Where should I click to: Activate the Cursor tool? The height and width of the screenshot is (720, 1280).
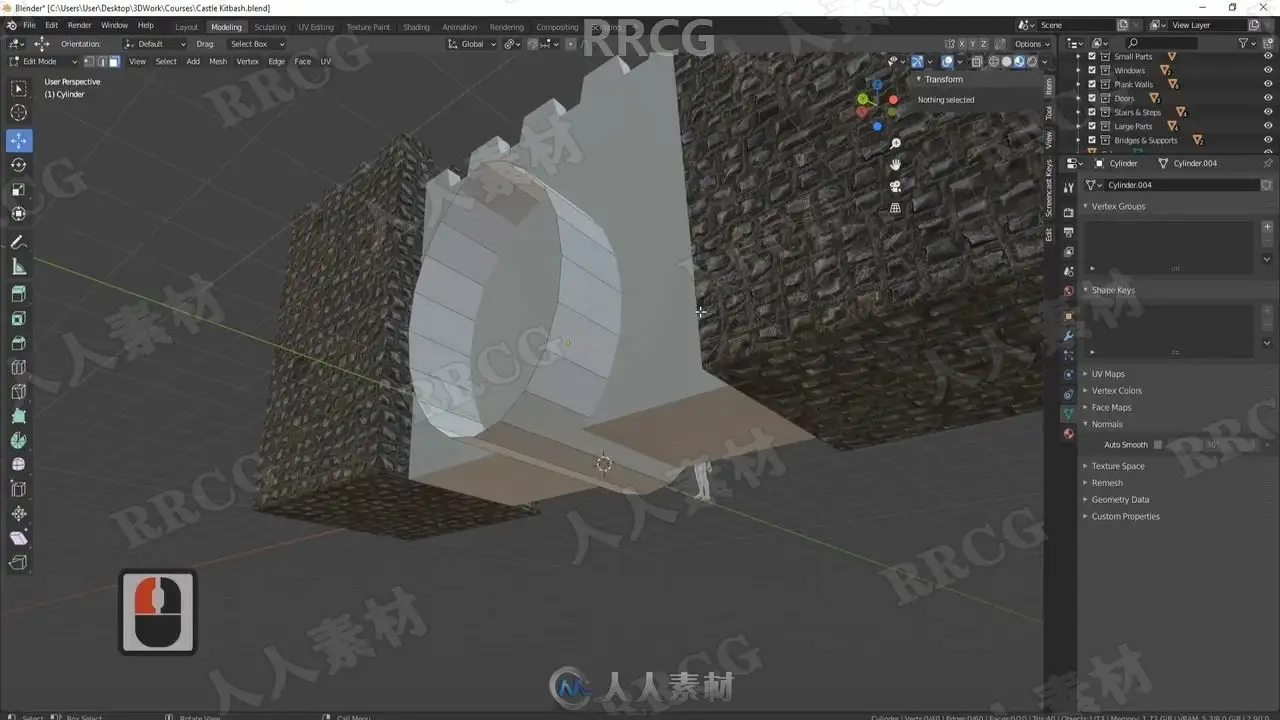pyautogui.click(x=19, y=113)
